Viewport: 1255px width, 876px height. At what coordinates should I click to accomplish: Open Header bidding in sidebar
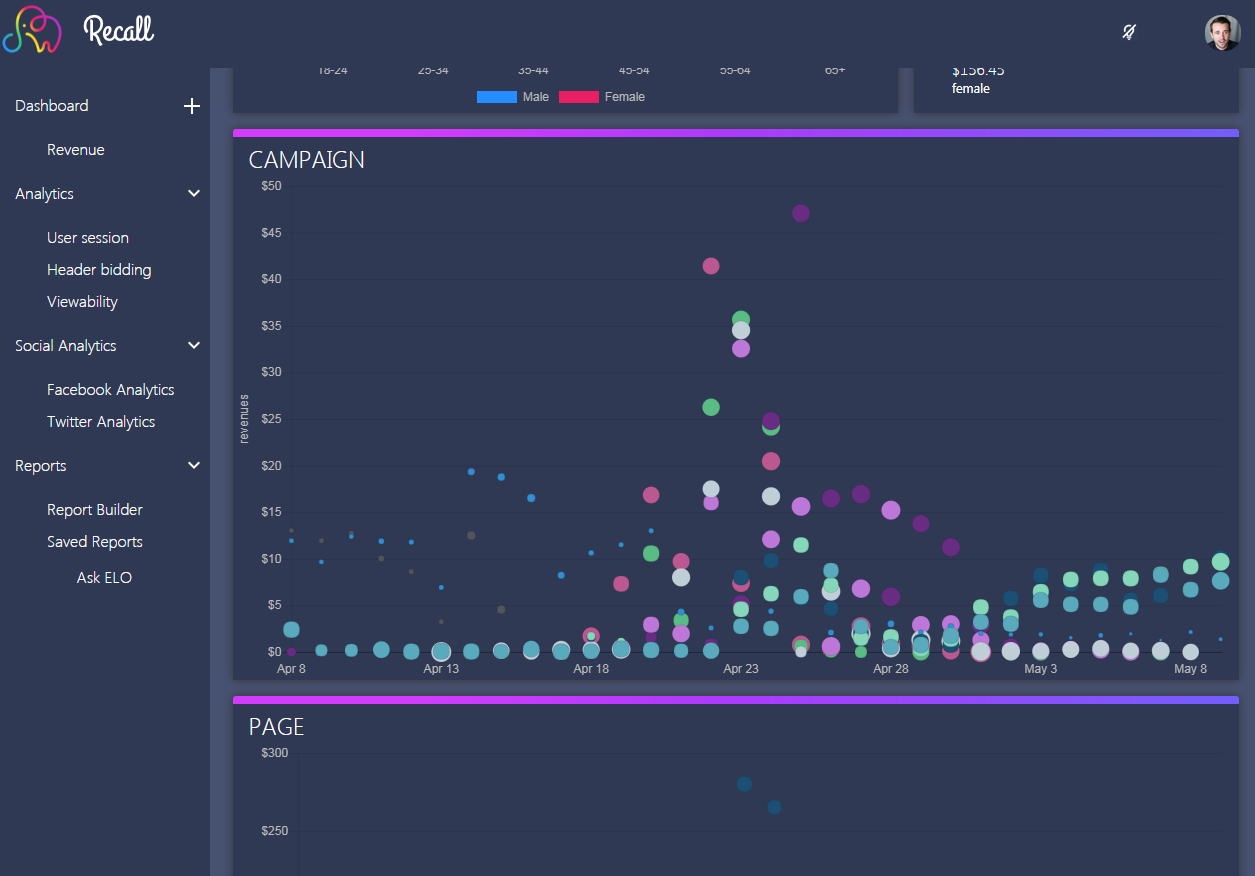tap(99, 270)
